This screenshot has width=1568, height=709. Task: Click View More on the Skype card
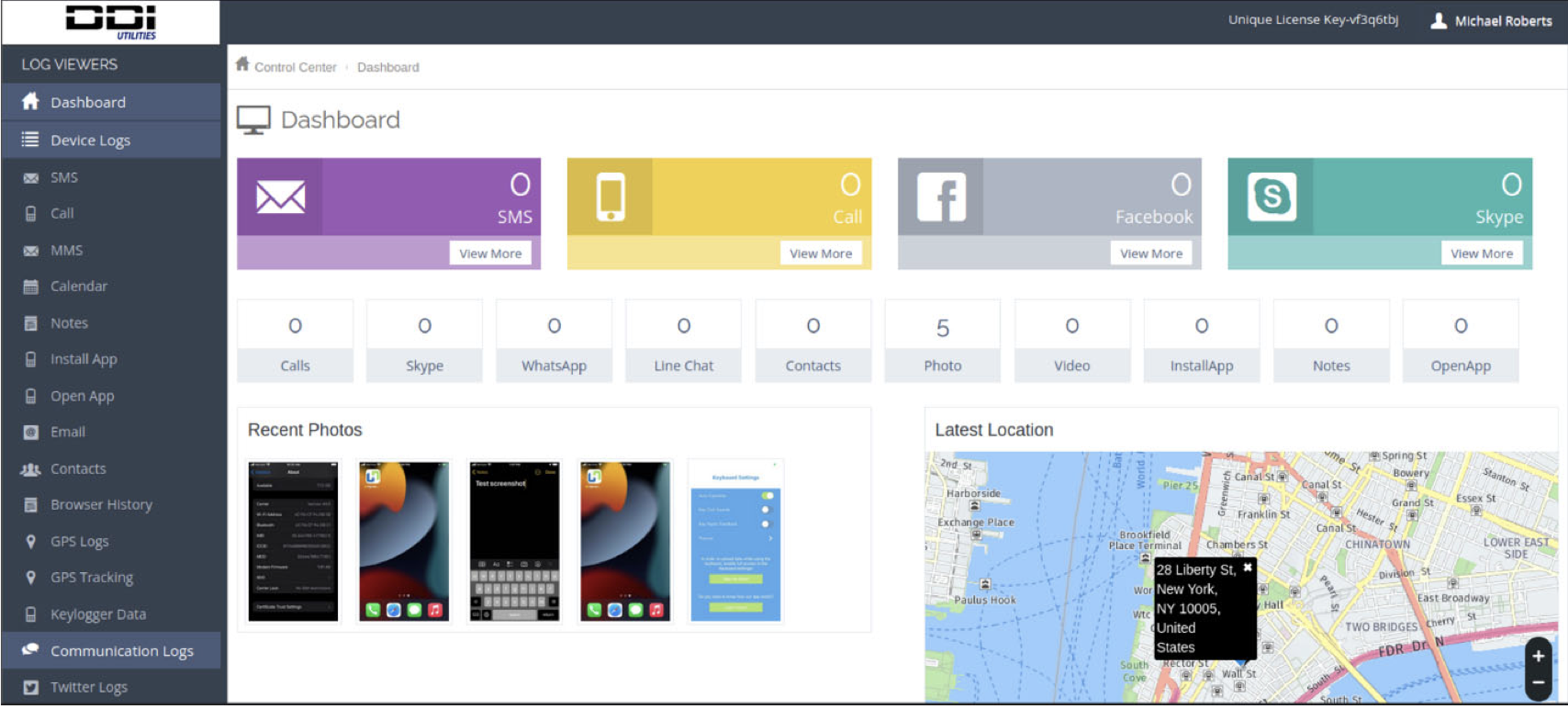(1482, 253)
